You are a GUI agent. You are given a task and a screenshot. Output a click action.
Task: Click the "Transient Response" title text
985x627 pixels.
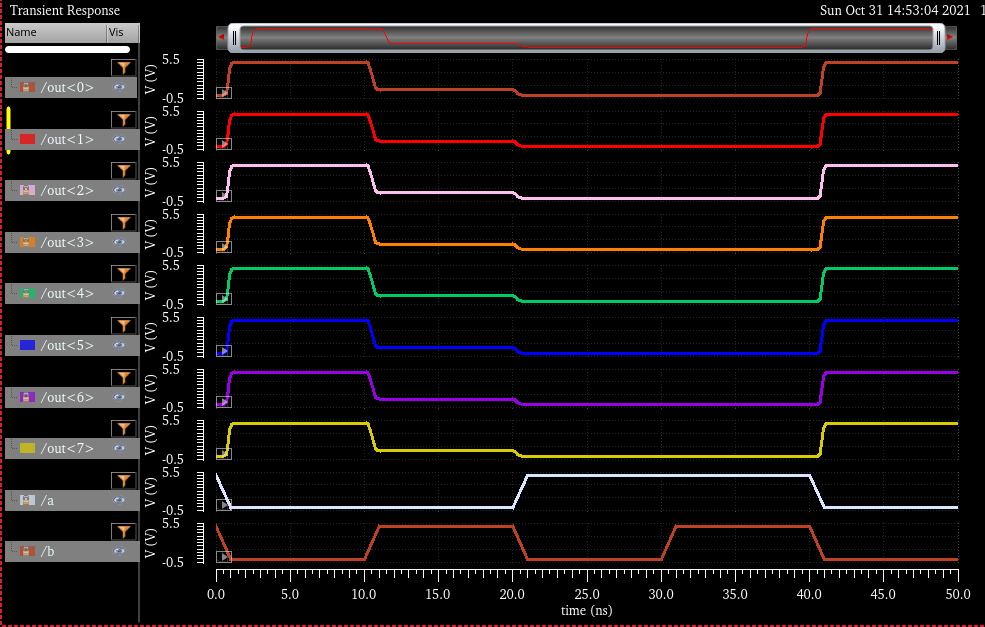65,10
